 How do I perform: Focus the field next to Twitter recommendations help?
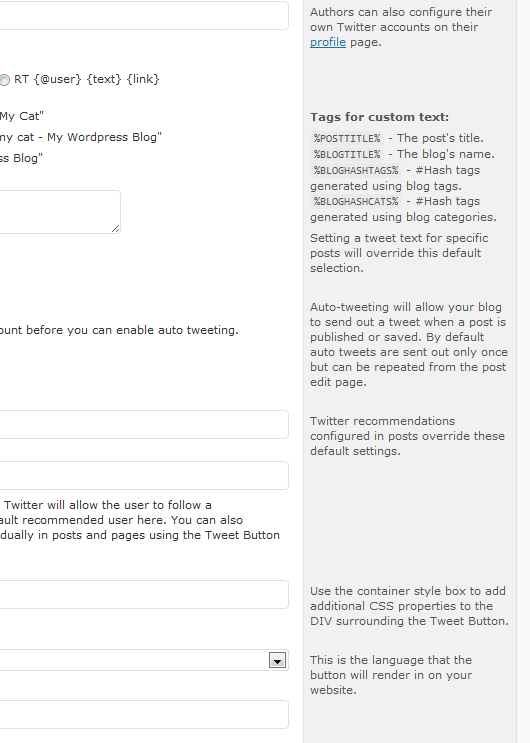tap(144, 425)
